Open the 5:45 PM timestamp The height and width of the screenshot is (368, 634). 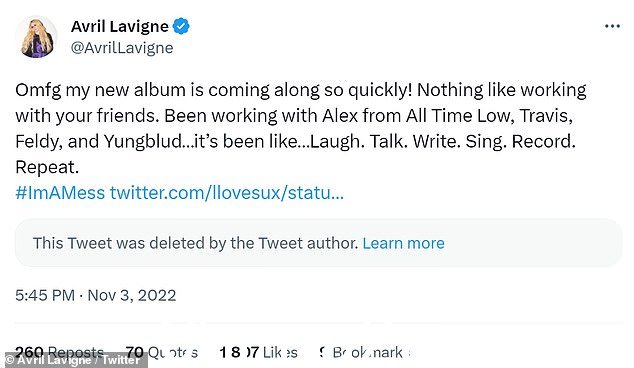[45, 295]
